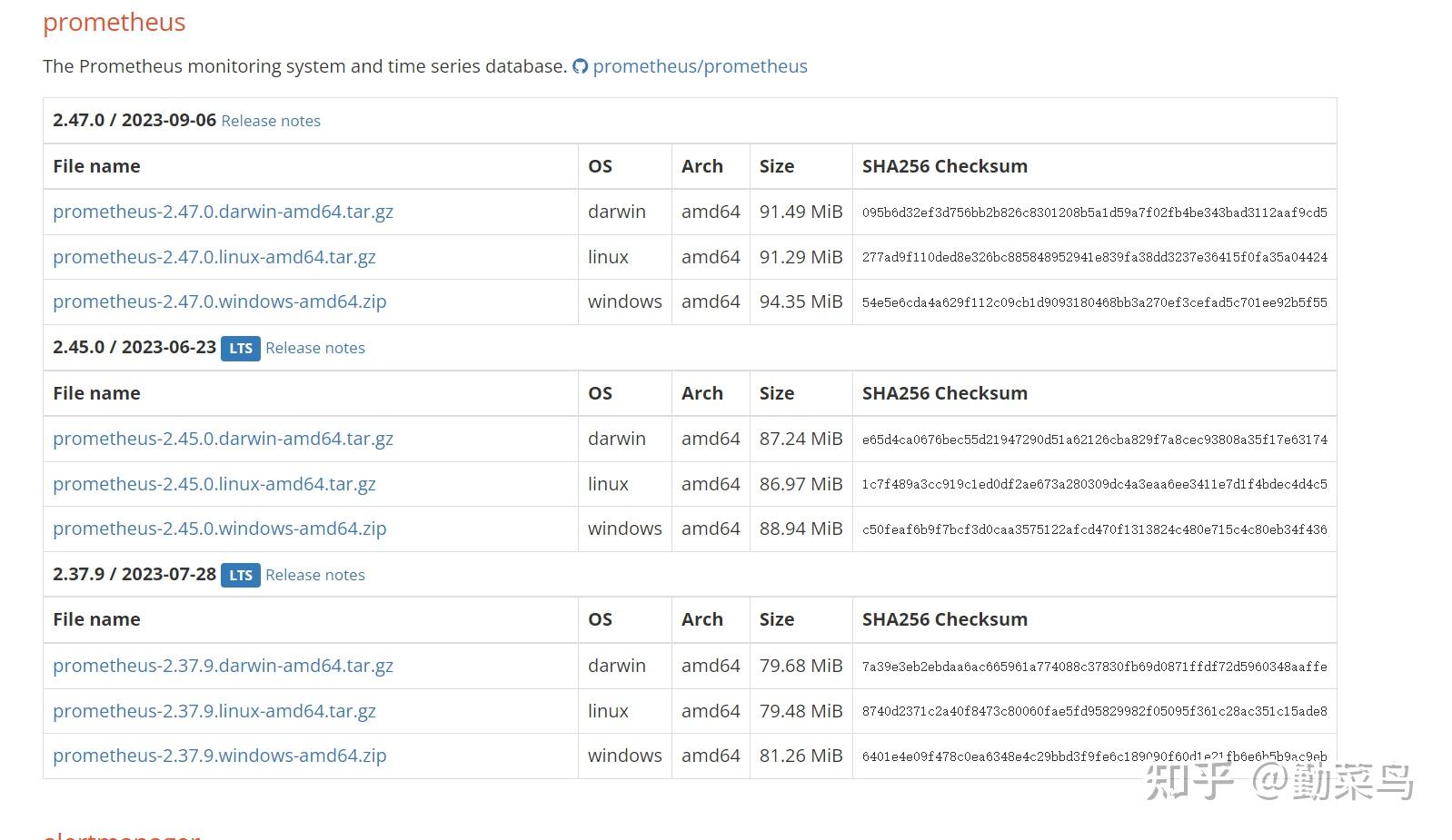The height and width of the screenshot is (840, 1452).
Task: Download prometheus-2.45.0.linux-amd64.tar.gz
Action: point(214,484)
